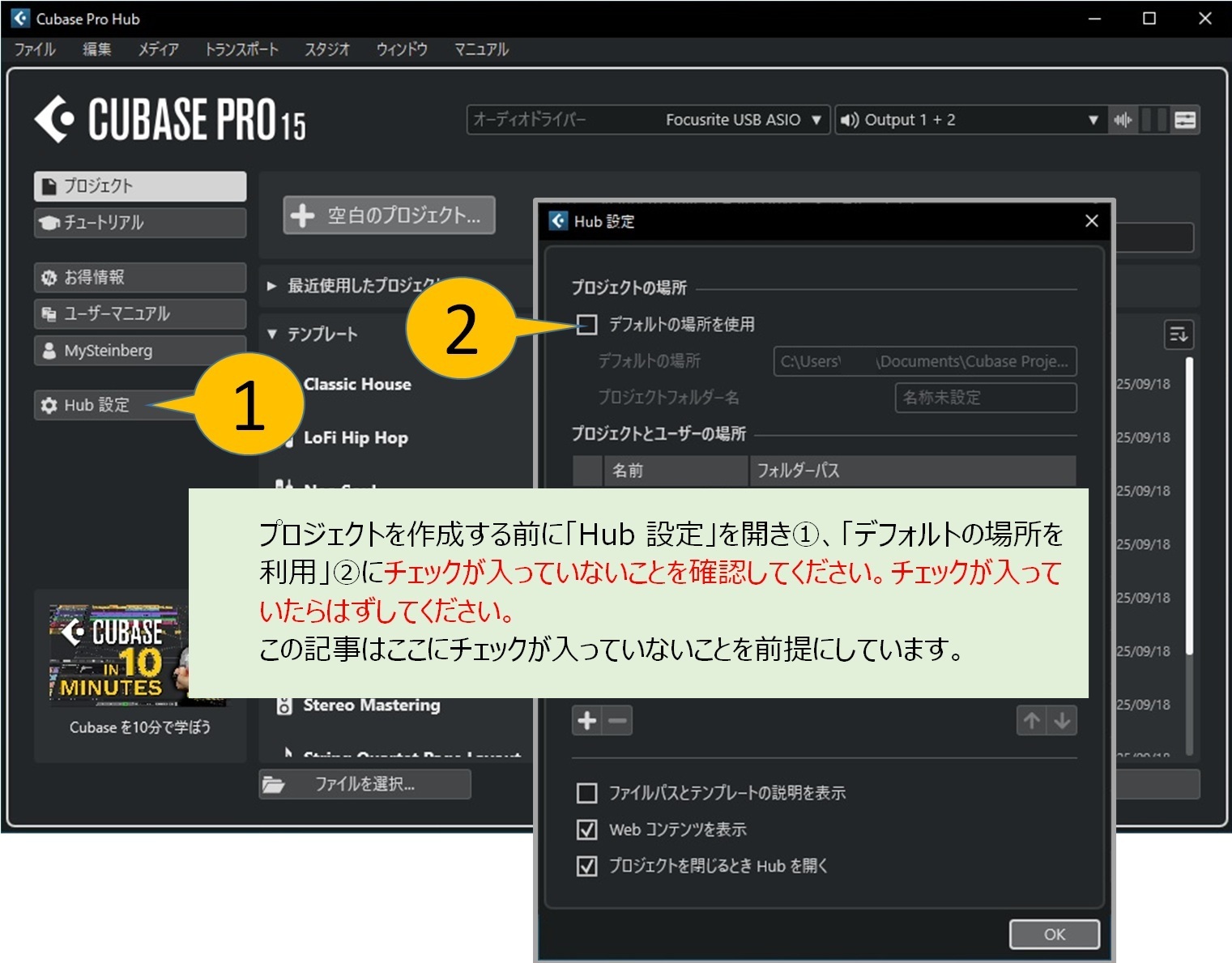Create a project with 空白のプロジェクト button
The height and width of the screenshot is (963, 1232).
(389, 215)
